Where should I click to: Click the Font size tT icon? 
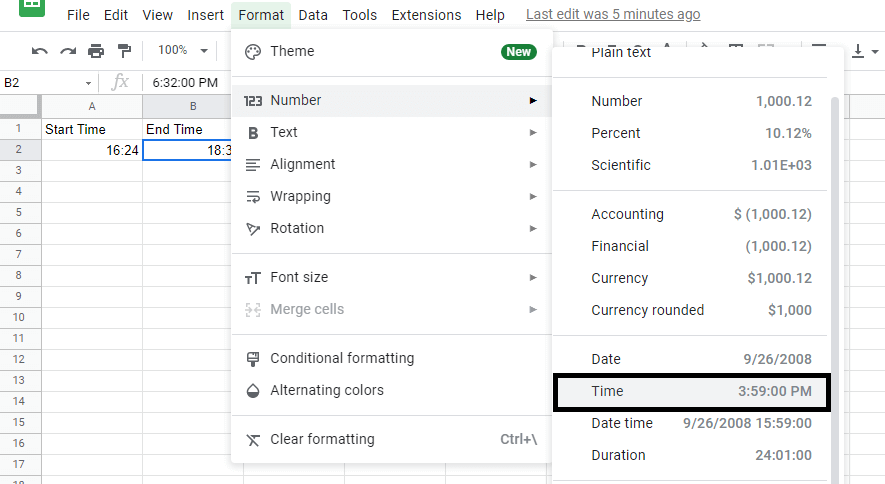click(253, 278)
